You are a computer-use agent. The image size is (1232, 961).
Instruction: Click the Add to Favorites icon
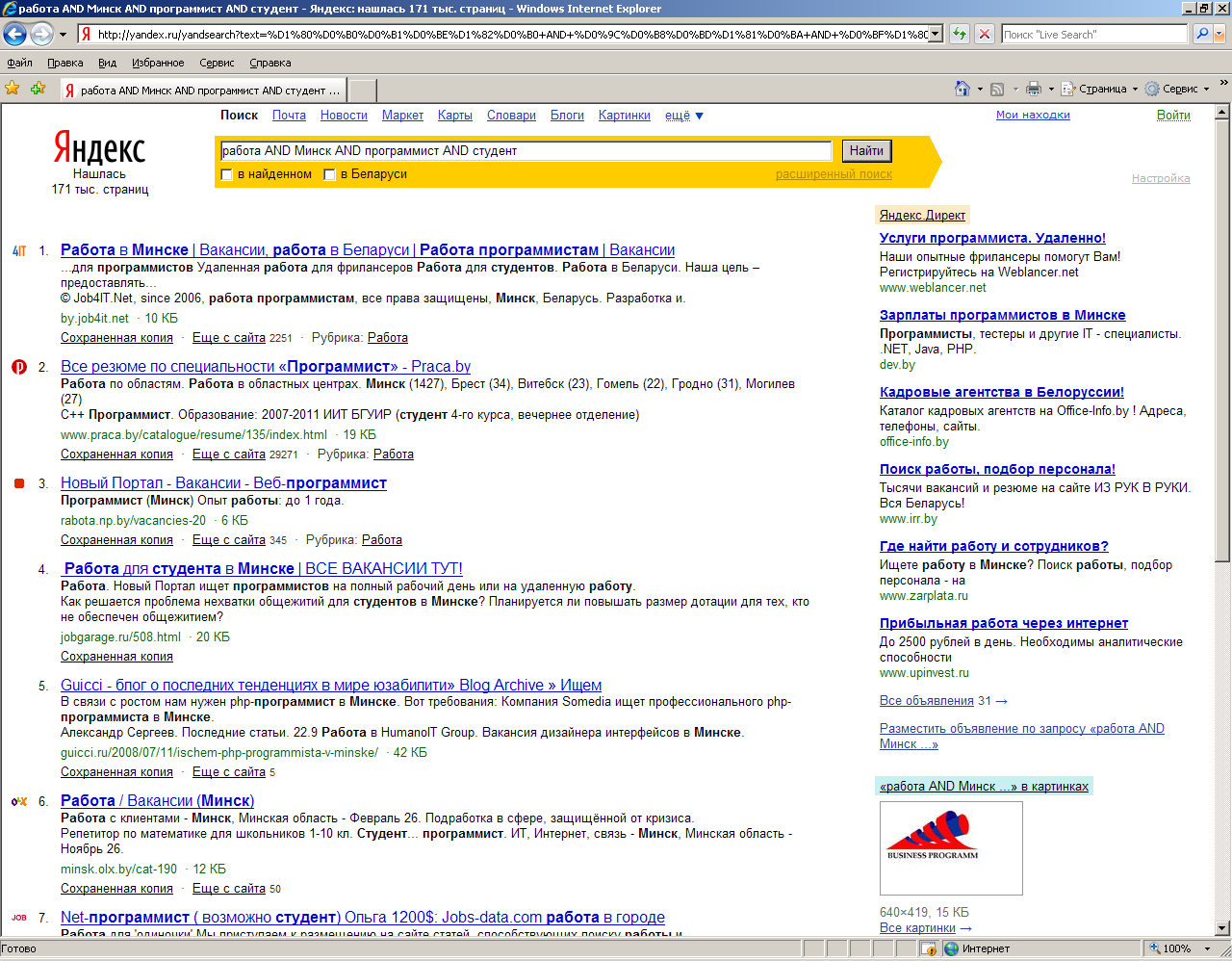[38, 89]
